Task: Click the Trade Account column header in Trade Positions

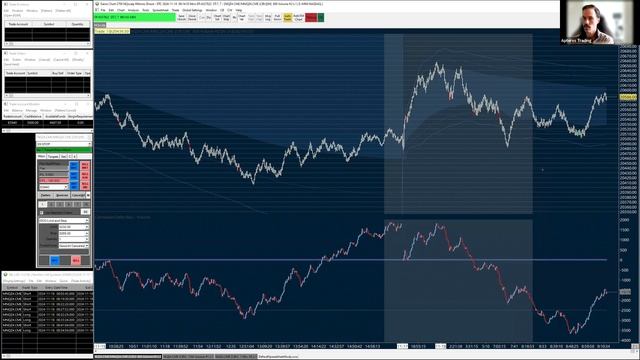Action: click(18, 24)
